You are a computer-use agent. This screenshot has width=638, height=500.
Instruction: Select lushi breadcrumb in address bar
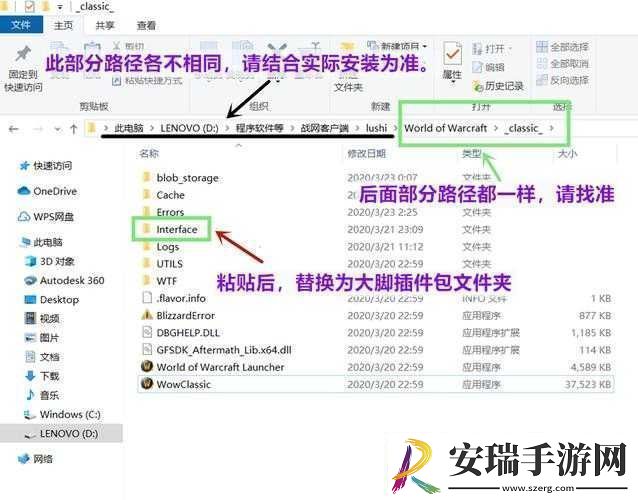(376, 128)
